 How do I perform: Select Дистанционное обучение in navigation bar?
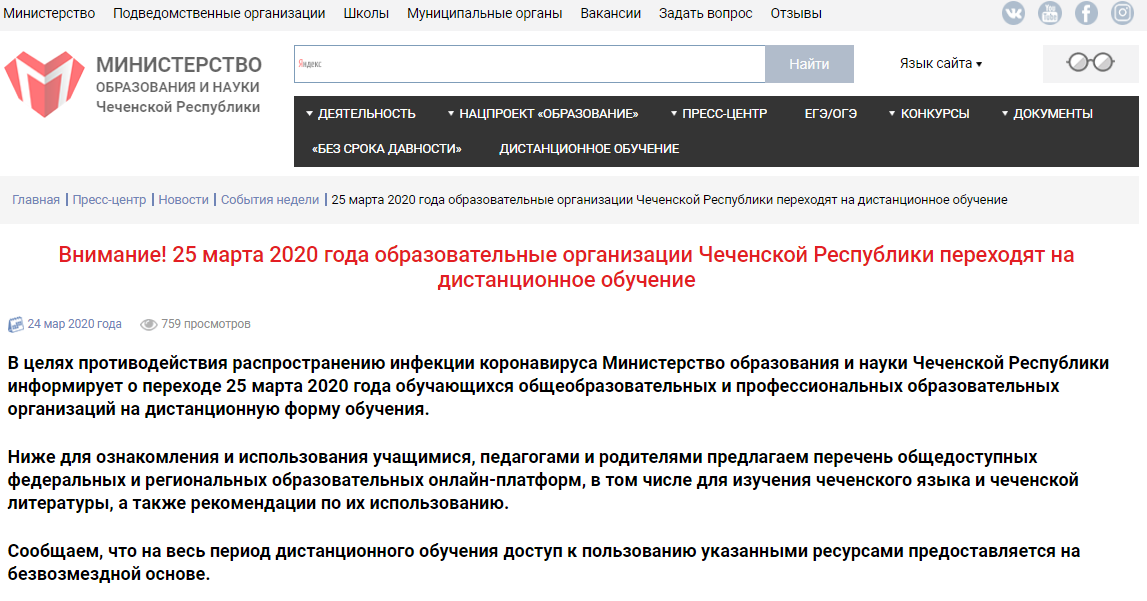click(589, 148)
